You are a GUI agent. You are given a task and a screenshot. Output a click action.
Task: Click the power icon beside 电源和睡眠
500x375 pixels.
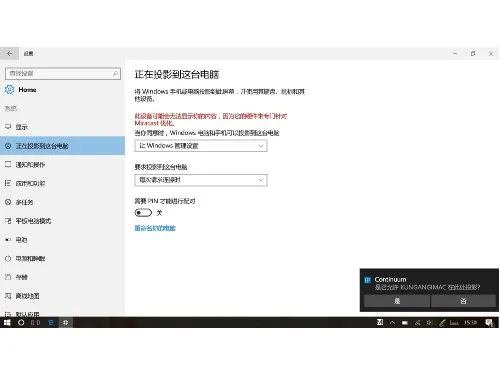(8, 258)
